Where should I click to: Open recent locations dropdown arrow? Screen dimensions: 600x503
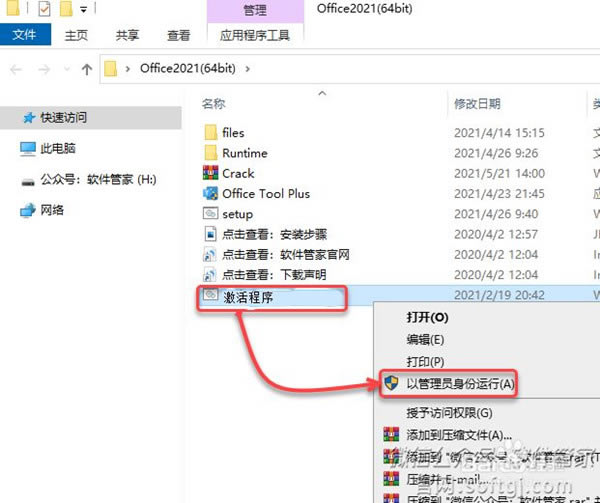(x=67, y=69)
